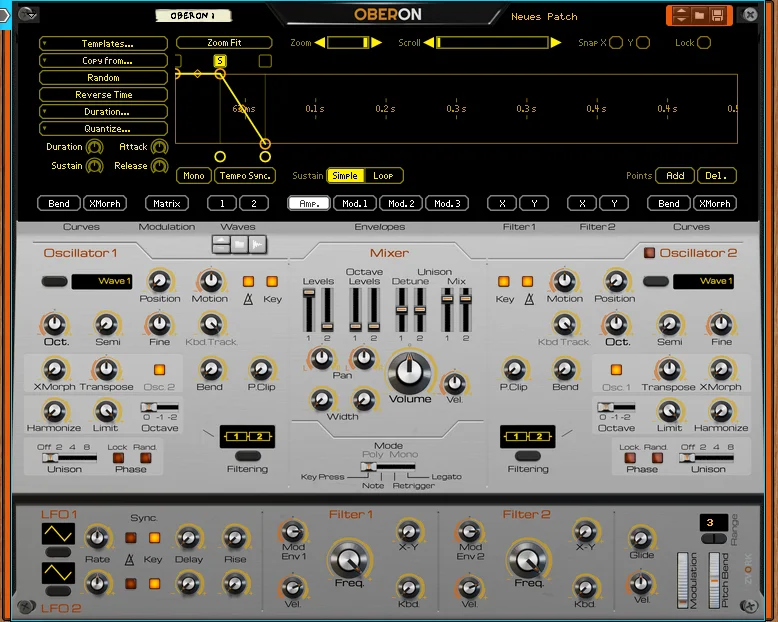Select LFO 1 waveform display
This screenshot has height=622, width=778.
tap(58, 534)
